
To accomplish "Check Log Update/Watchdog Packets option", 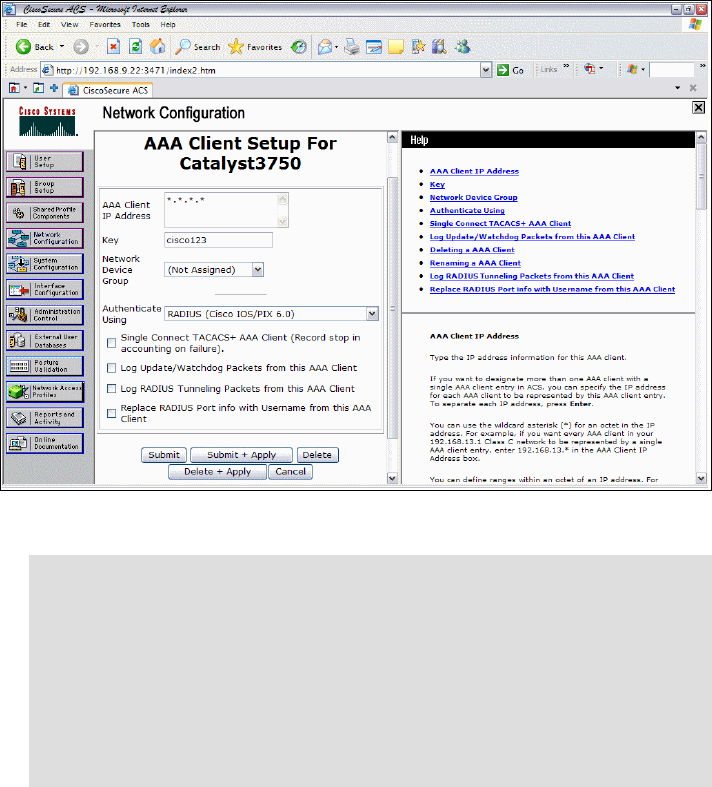I will click(111, 368).
